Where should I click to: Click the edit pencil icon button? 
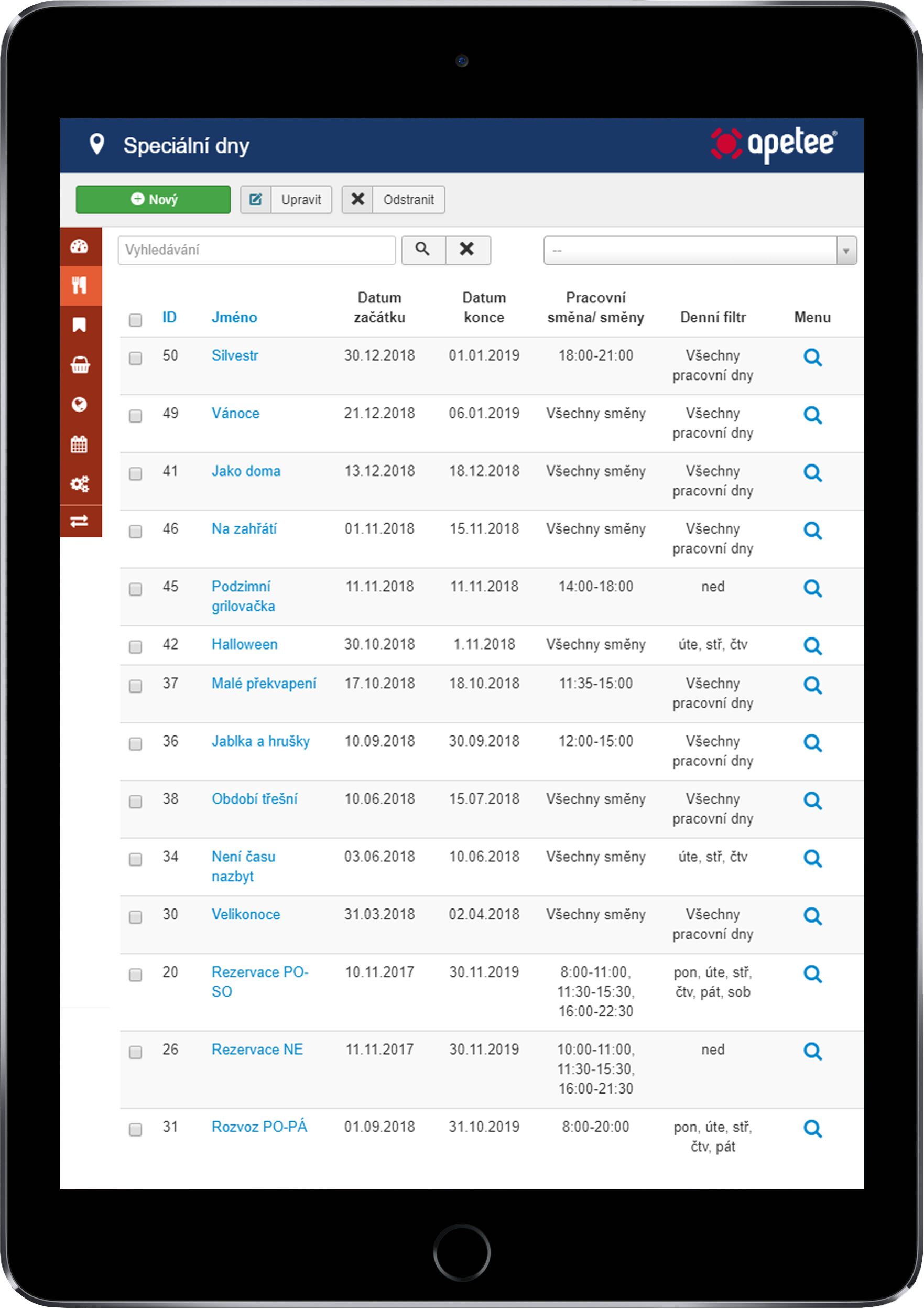[256, 200]
